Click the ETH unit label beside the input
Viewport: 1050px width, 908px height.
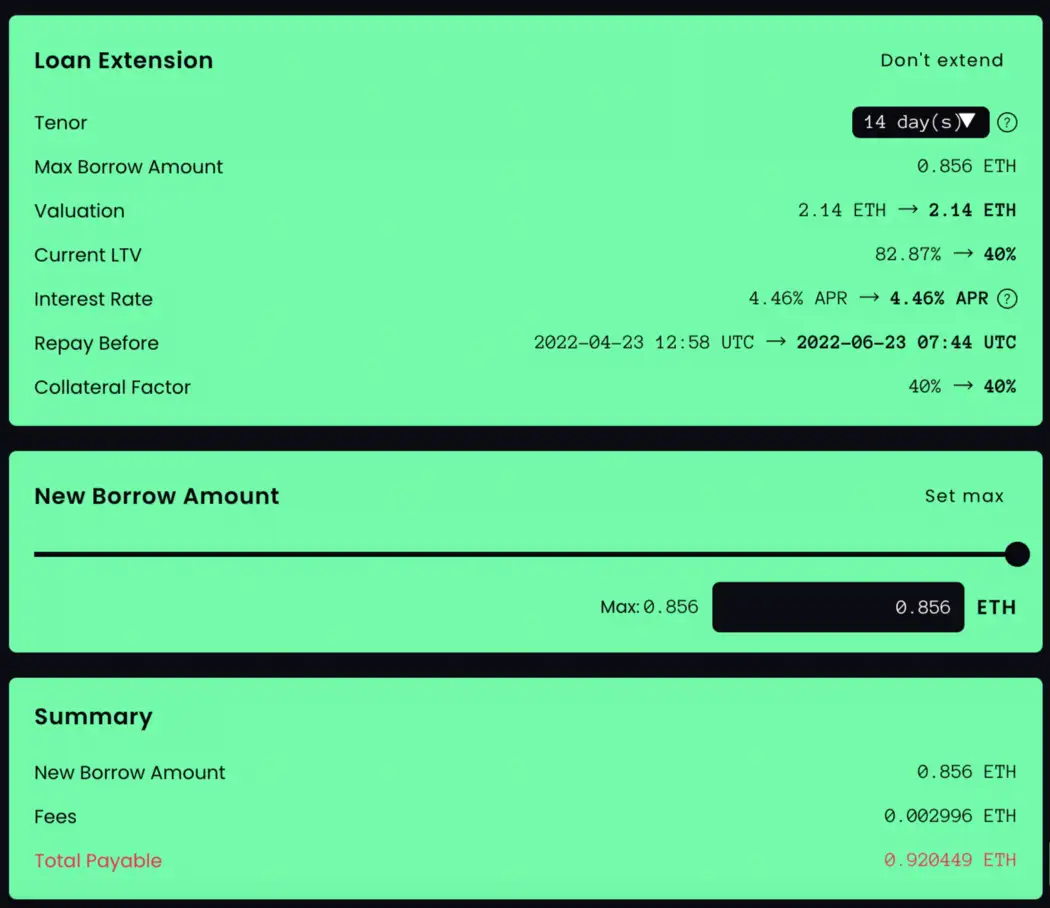(995, 607)
